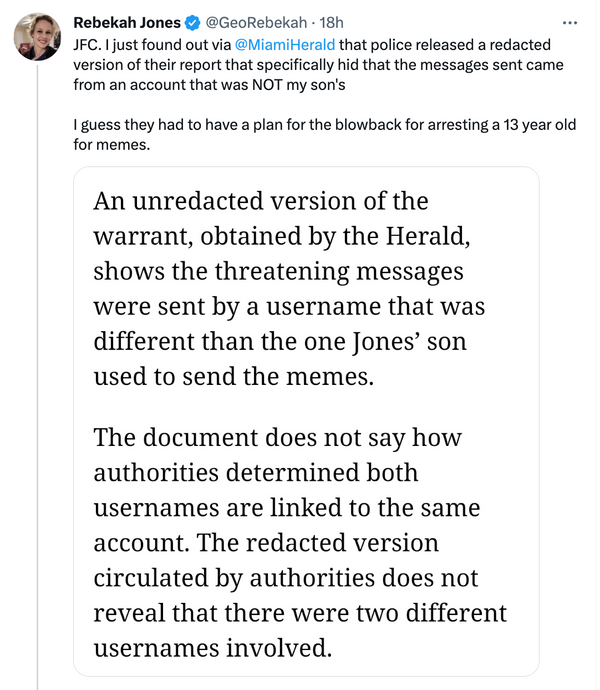Click the blue verified checkmark badge
The image size is (600, 690).
[192, 22]
